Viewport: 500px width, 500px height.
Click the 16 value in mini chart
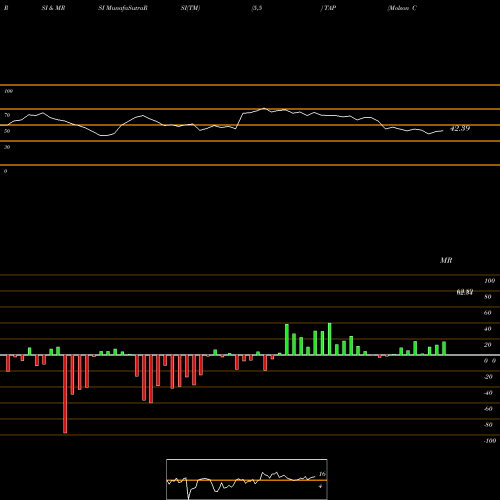[322, 474]
